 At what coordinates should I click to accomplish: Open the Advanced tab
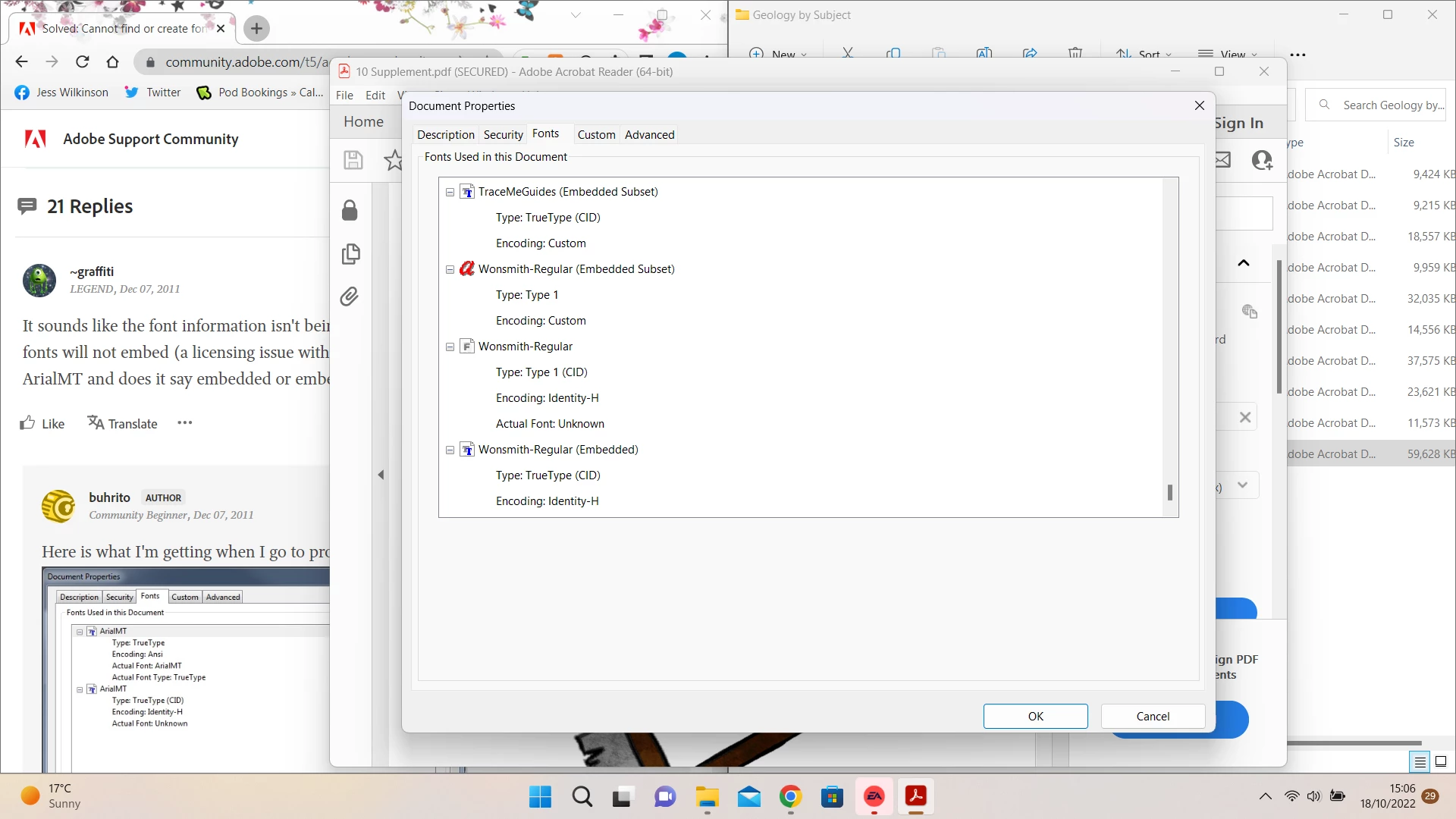[x=649, y=135]
